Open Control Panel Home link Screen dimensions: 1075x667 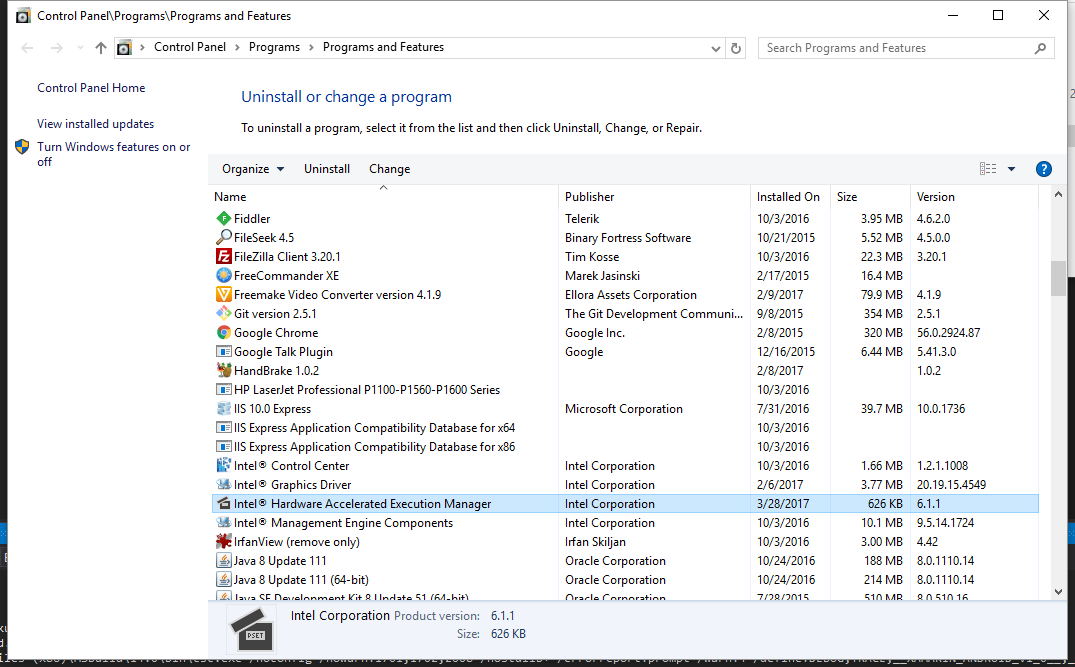[x=91, y=88]
